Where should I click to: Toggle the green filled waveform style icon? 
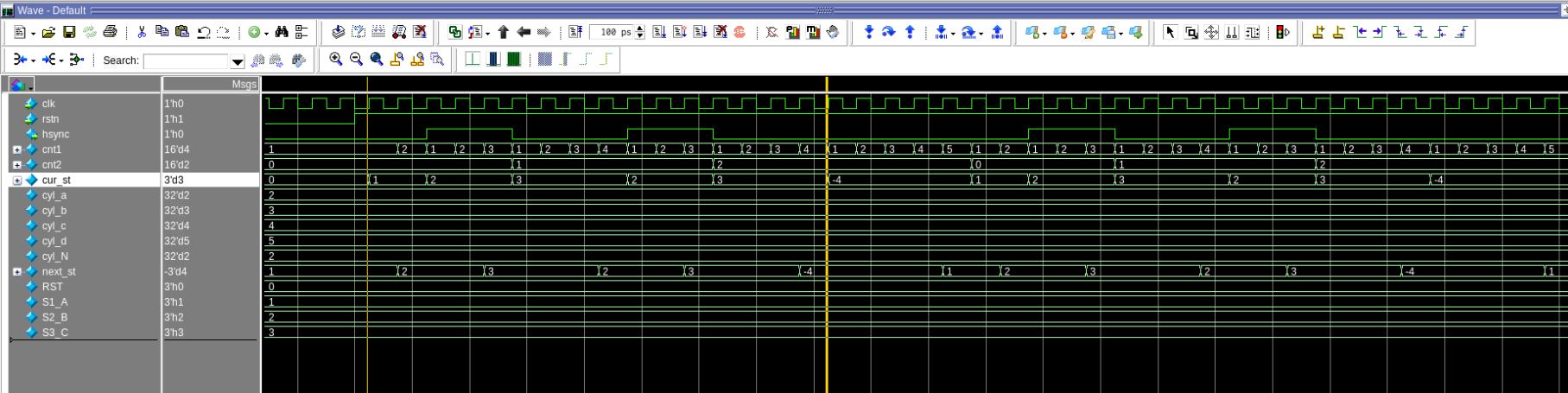pos(513,59)
